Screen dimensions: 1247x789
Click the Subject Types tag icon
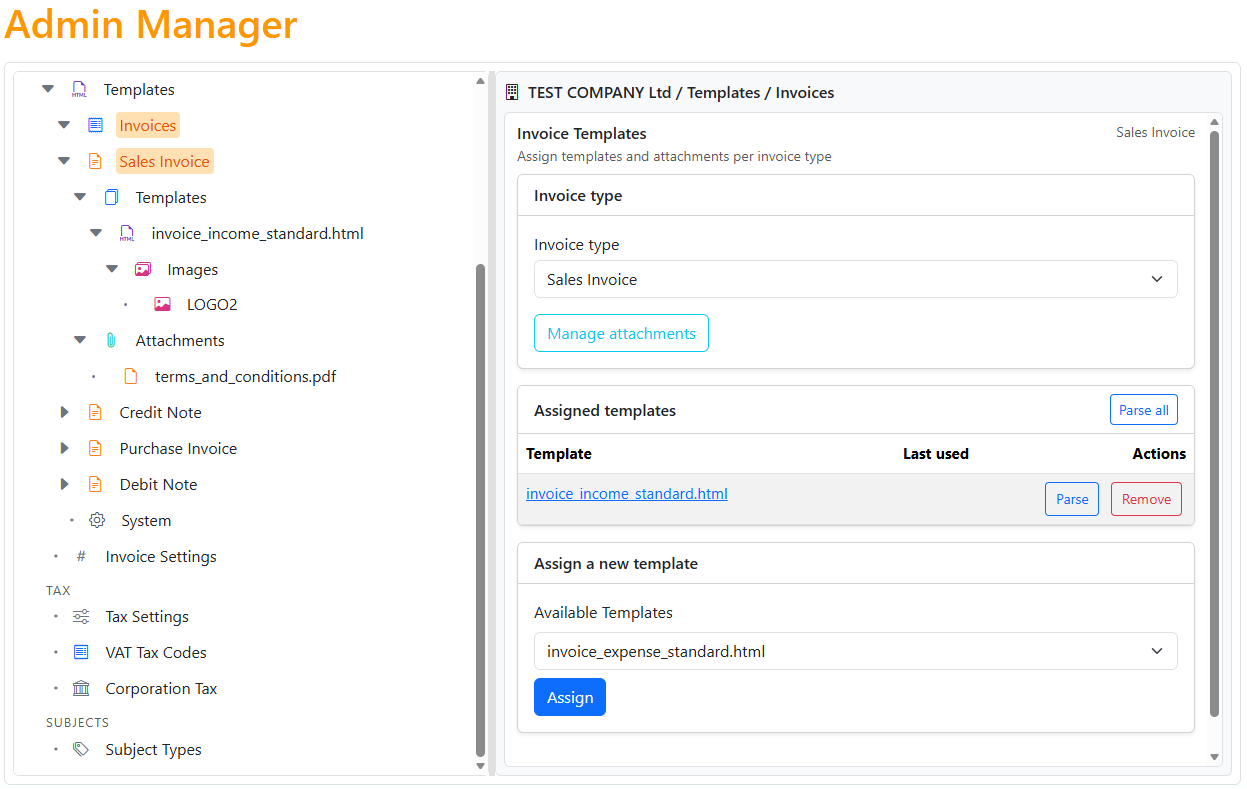[80, 749]
